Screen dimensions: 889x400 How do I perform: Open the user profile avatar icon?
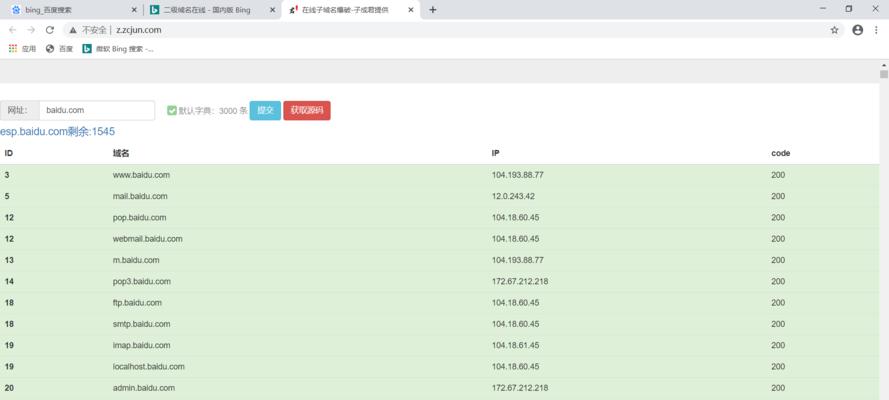pyautogui.click(x=858, y=30)
